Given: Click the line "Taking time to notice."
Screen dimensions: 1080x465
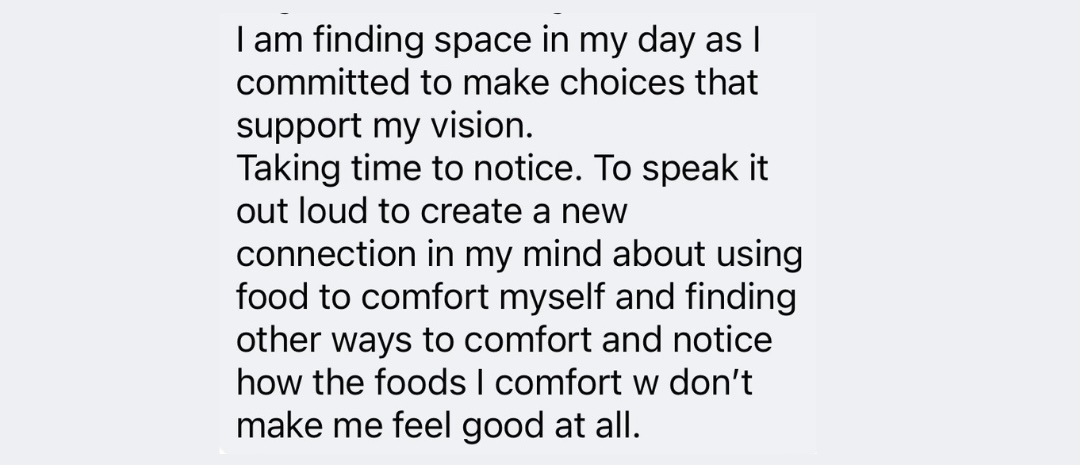Looking at the screenshot, I should pos(409,169).
